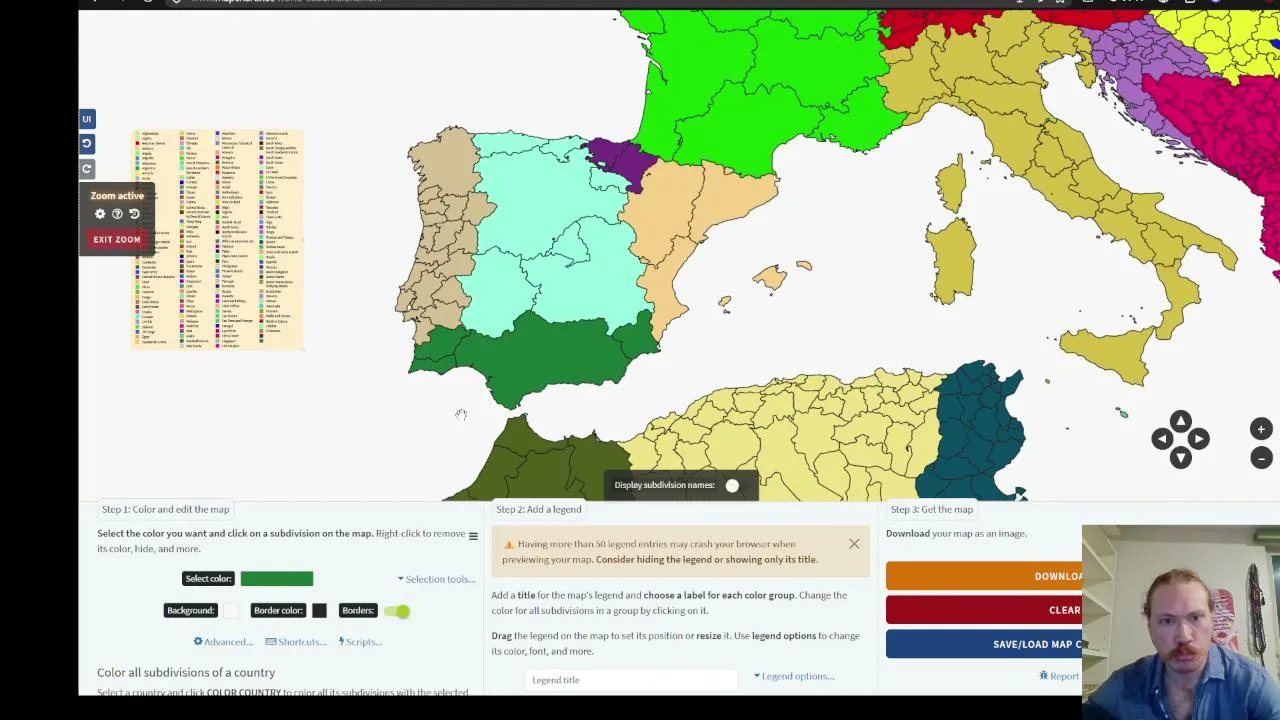The image size is (1280, 720).
Task: Click the EXIT ZOOM button
Action: [x=117, y=240]
